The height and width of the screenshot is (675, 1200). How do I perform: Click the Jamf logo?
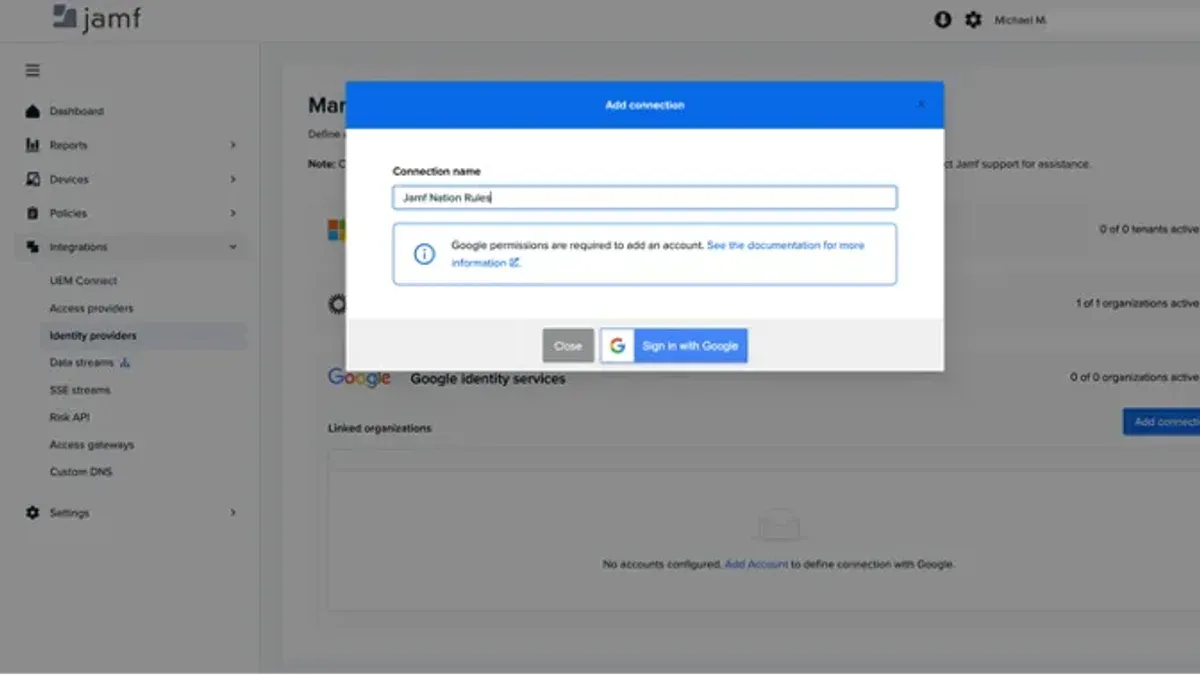97,19
